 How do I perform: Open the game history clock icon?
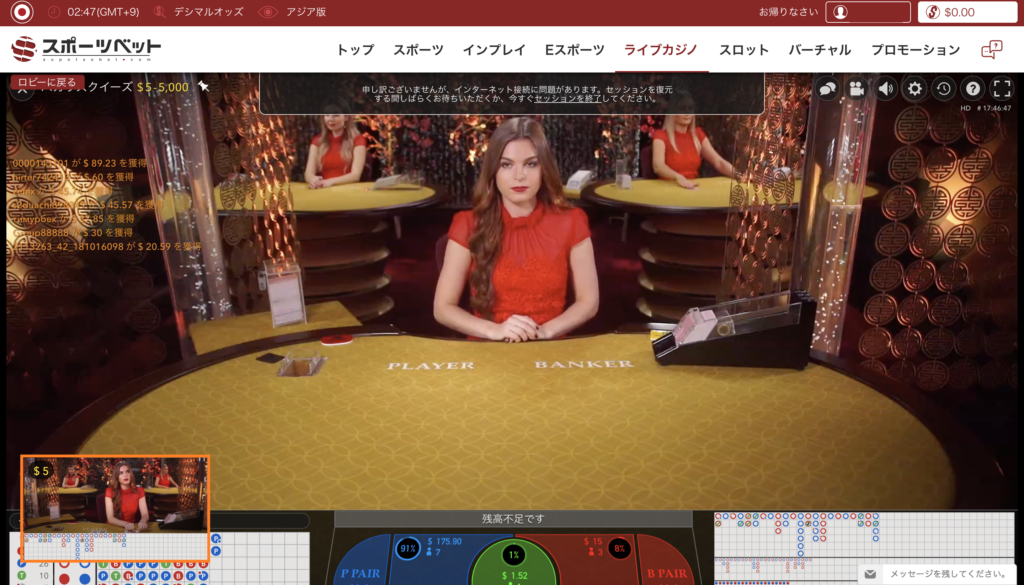[x=943, y=88]
